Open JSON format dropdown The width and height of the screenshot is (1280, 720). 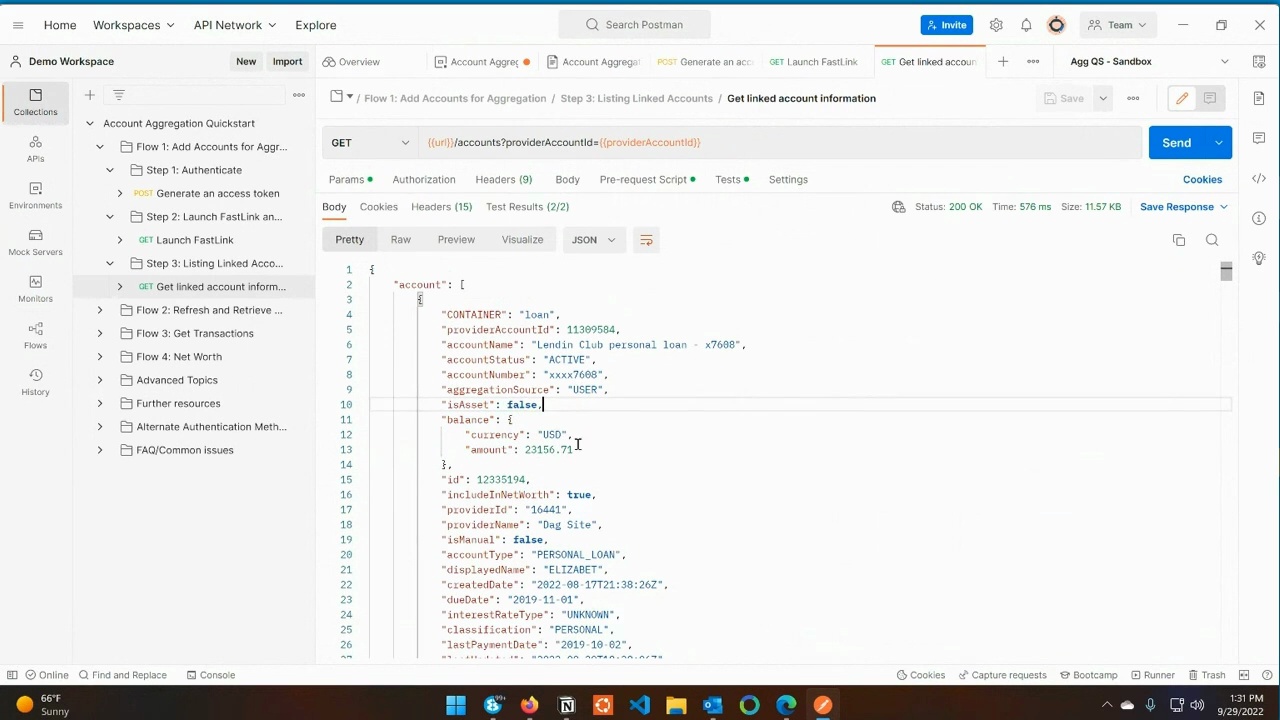tap(594, 240)
